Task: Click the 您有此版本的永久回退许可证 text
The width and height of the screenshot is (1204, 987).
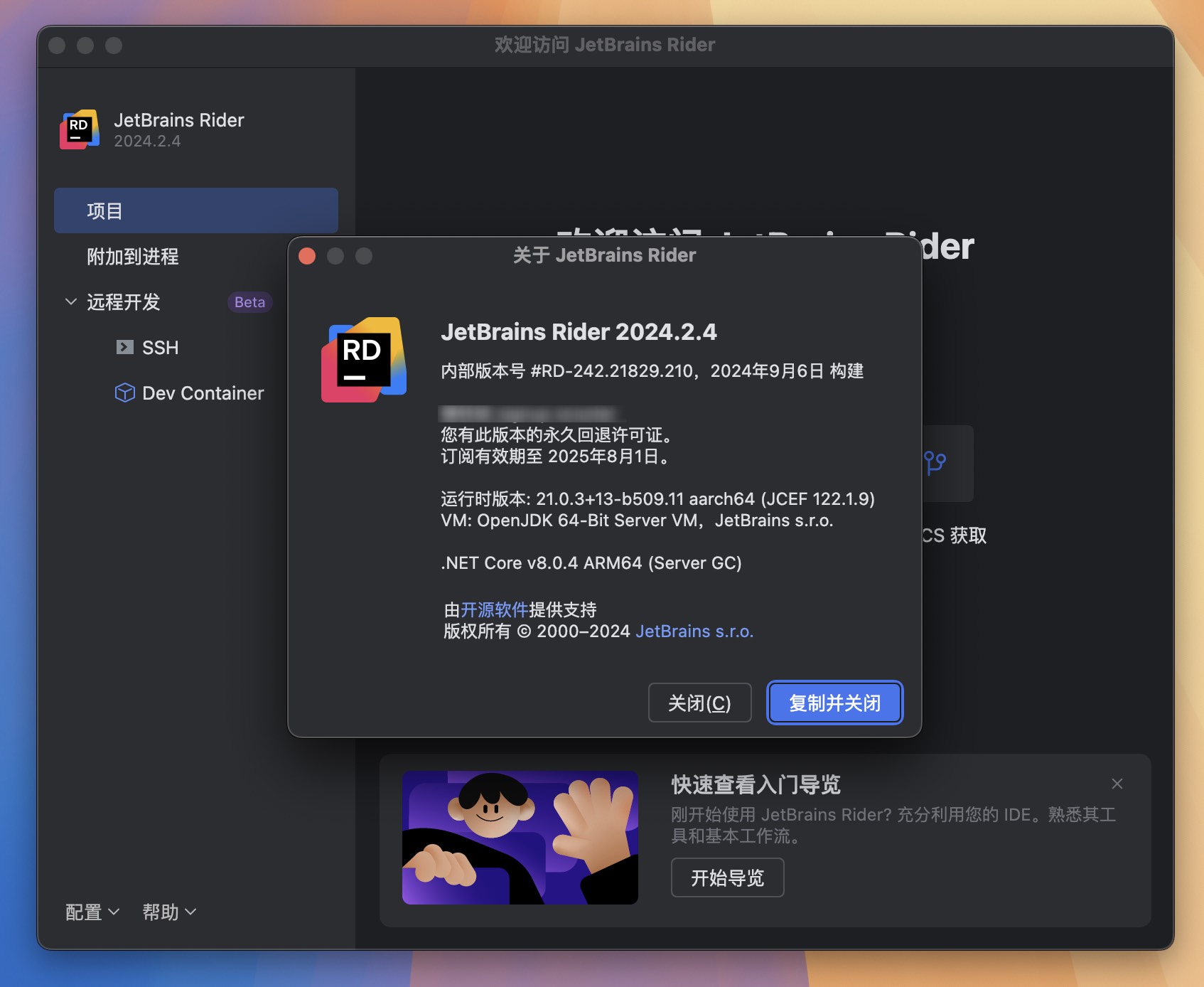Action: coord(557,434)
